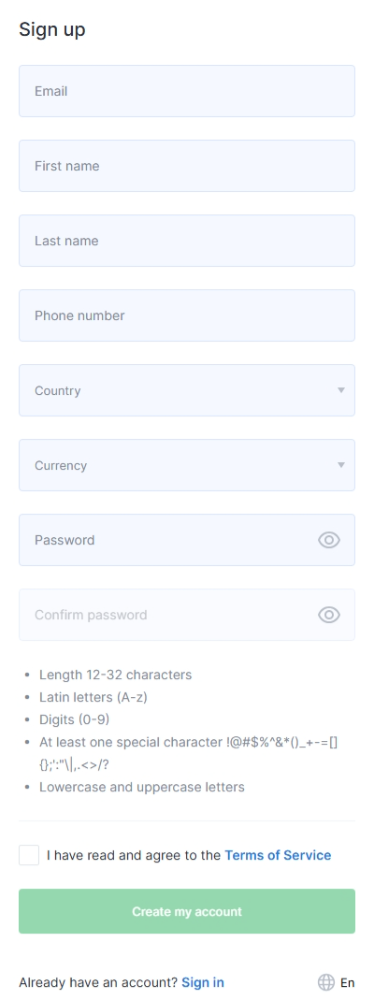
Task: Expand Currency list using its arrow
Action: (341, 465)
